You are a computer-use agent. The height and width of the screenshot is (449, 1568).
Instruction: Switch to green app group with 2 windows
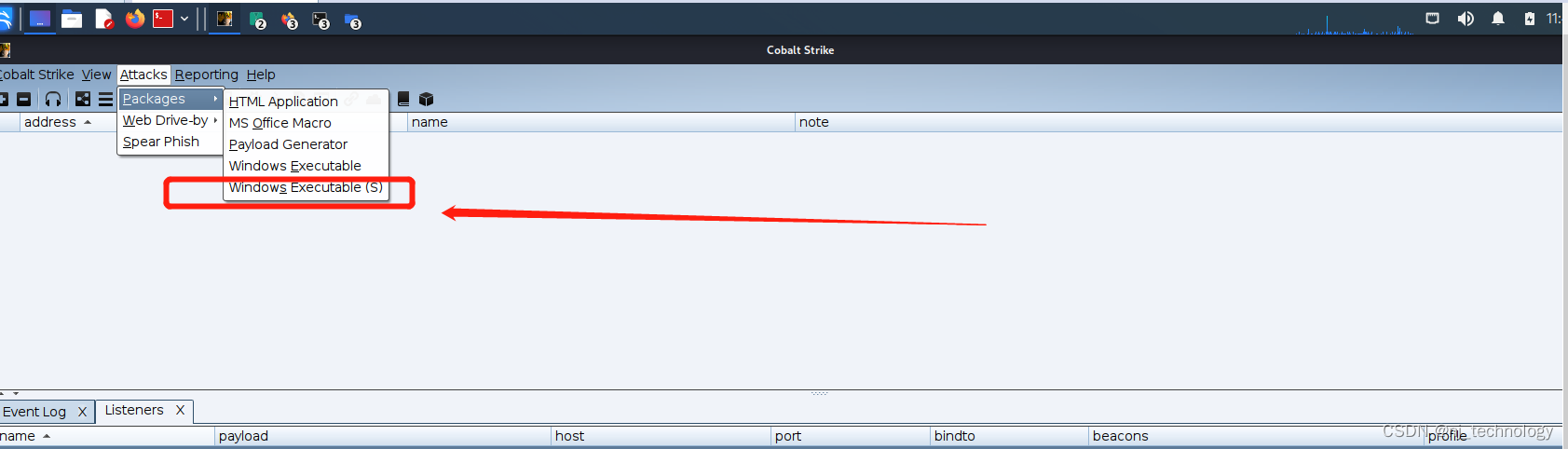click(258, 20)
